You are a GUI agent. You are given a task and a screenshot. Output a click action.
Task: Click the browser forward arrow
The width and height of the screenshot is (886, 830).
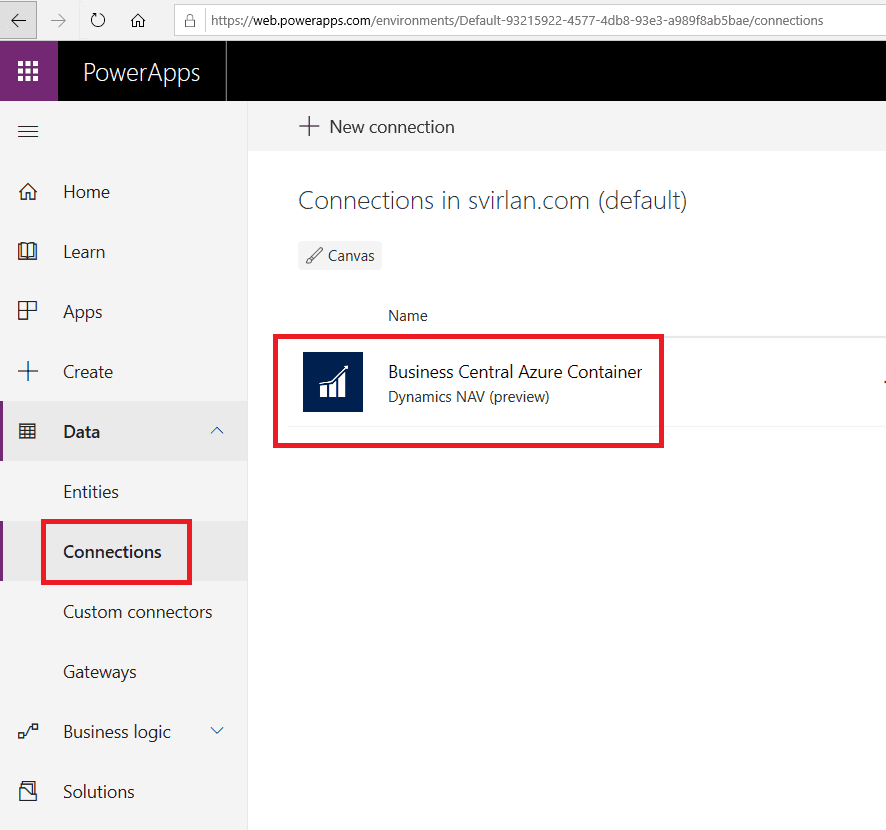point(58,21)
